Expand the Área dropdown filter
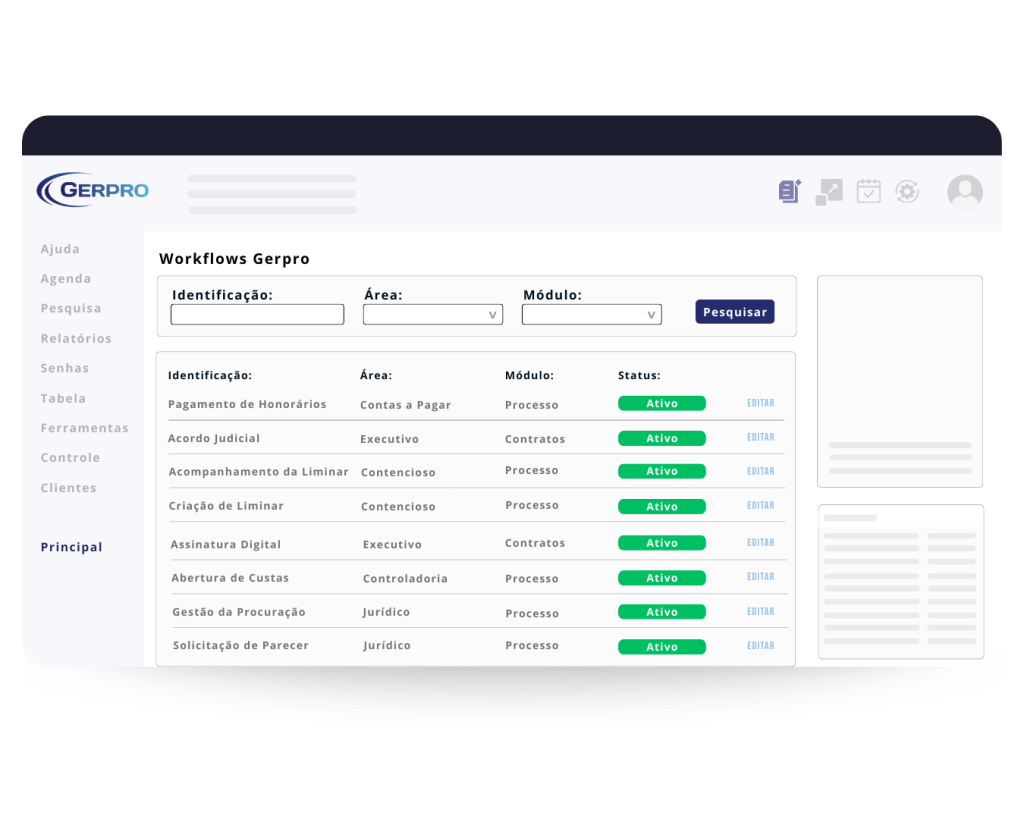This screenshot has height=819, width=1024. [432, 315]
